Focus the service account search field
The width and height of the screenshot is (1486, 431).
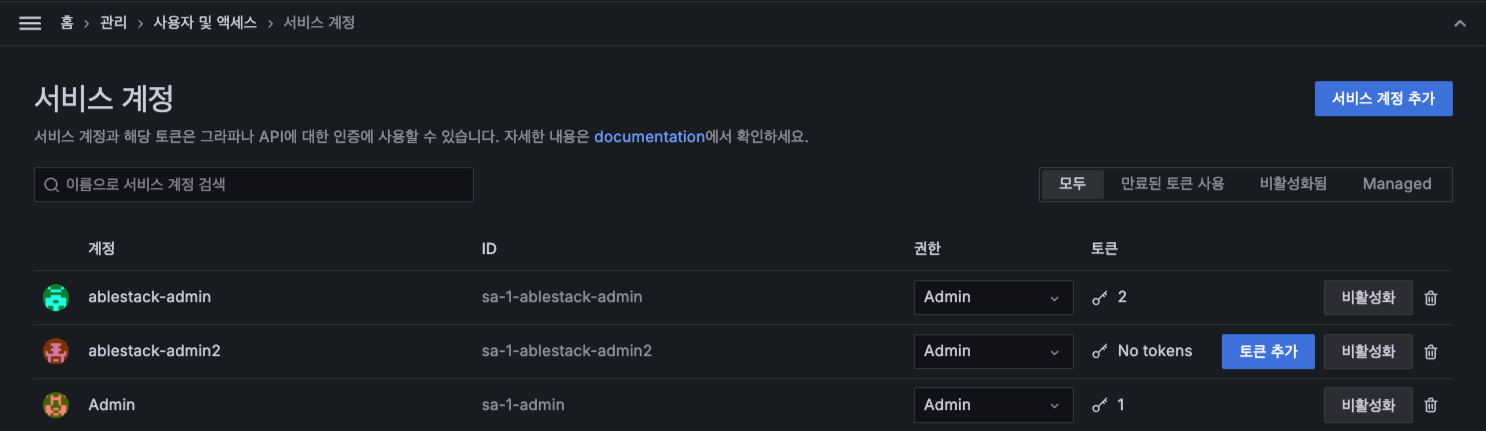pos(254,185)
